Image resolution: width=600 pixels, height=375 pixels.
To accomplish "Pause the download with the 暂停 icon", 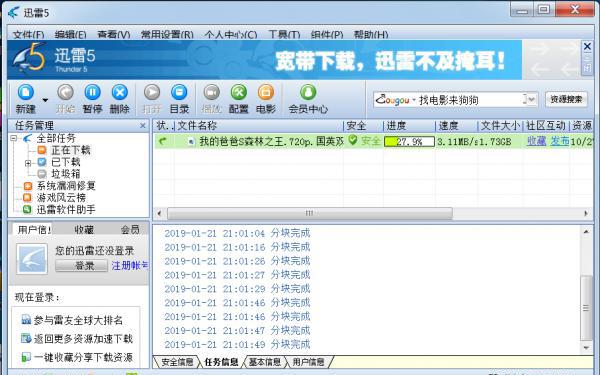I will [92, 93].
